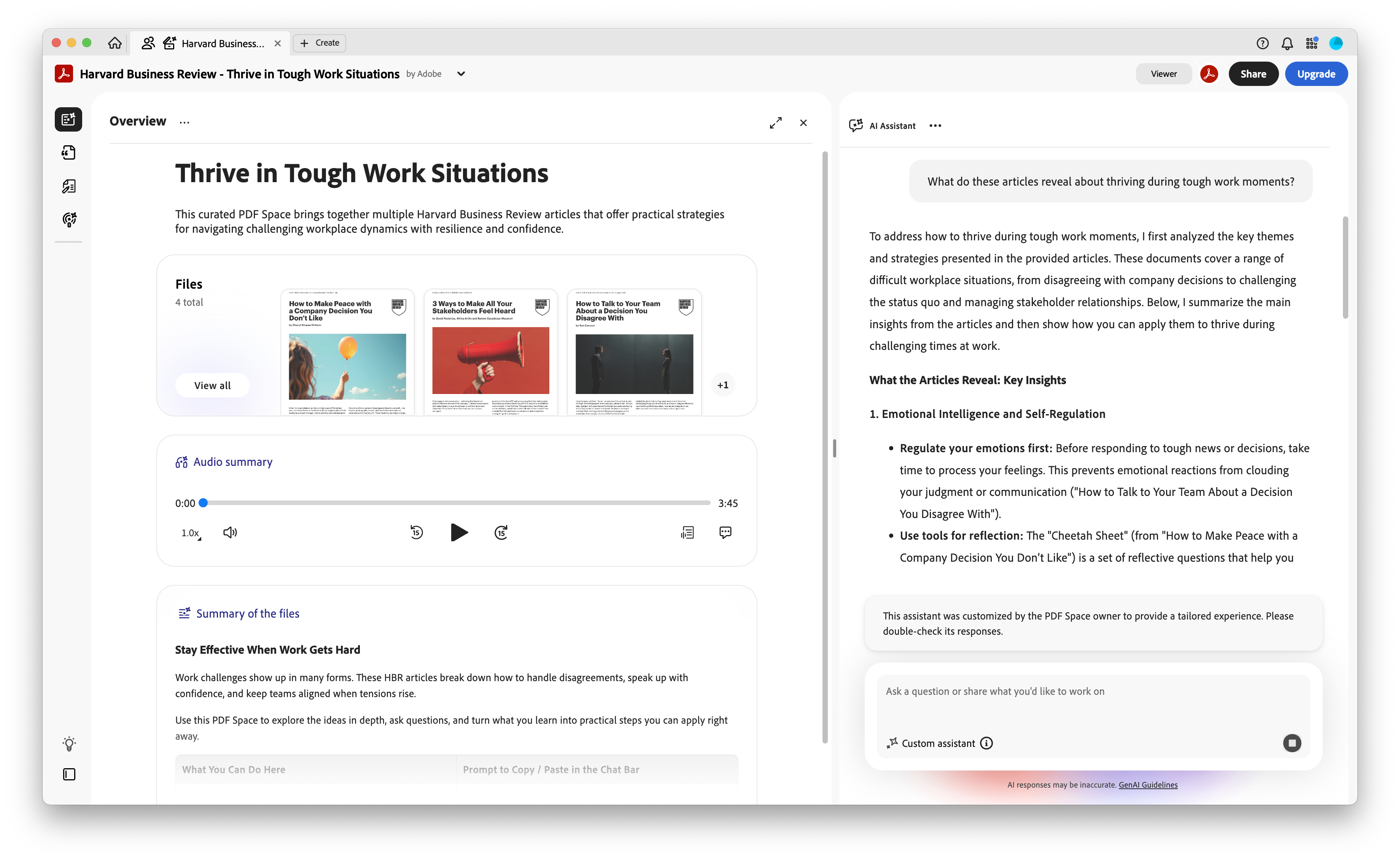Close the Overview panel

803,123
